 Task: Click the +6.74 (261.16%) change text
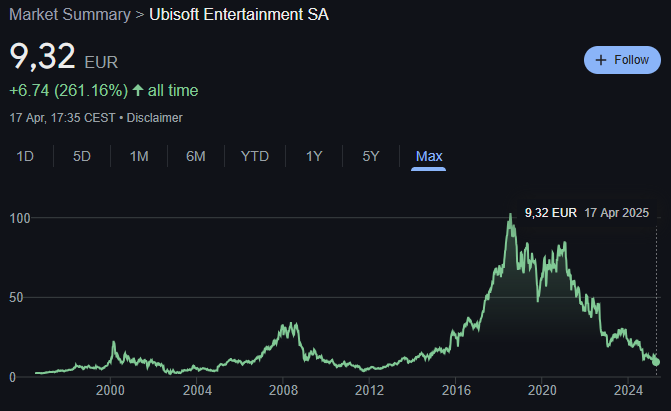(x=68, y=91)
